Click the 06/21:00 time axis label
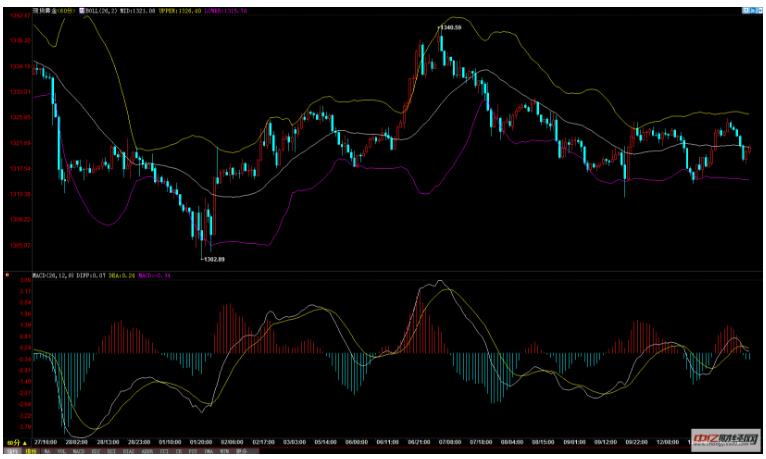Viewport: 766px width, 459px height. (420, 440)
